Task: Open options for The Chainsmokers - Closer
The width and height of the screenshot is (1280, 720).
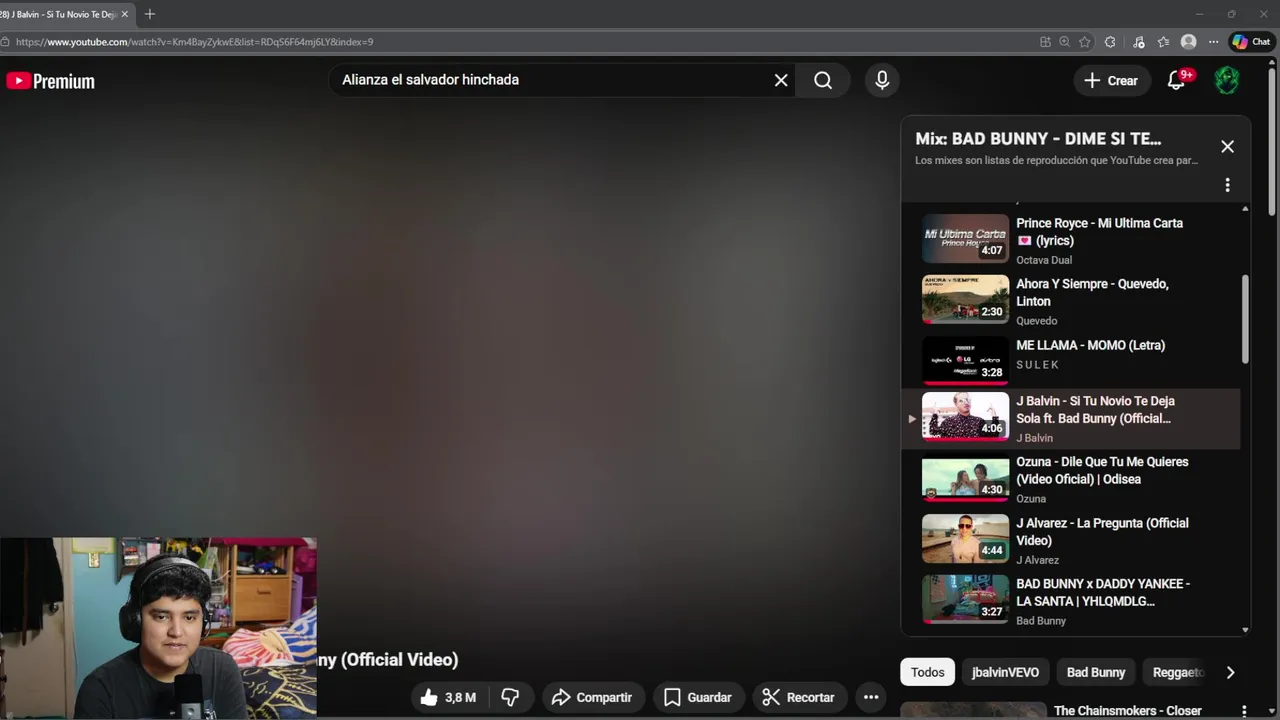Action: pos(1244,711)
